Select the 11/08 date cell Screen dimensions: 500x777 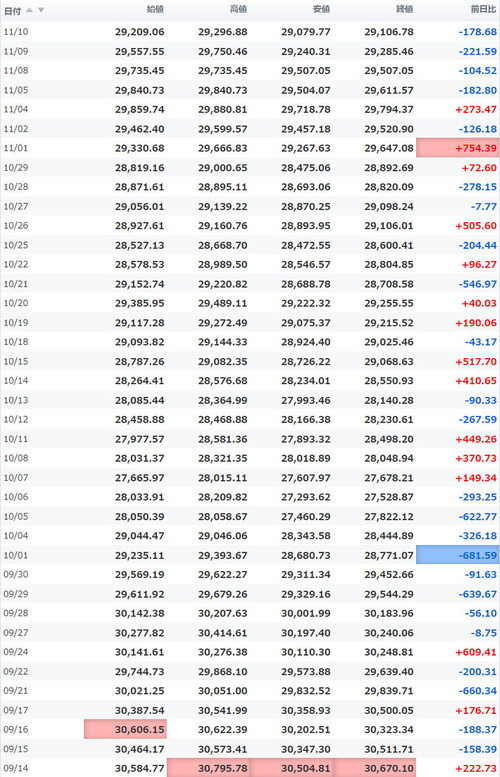[16, 70]
